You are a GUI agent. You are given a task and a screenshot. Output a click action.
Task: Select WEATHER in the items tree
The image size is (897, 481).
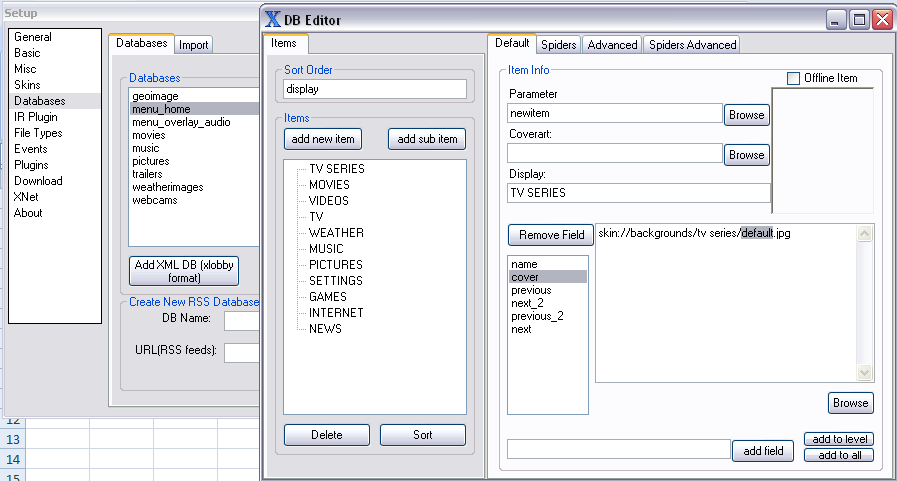tap(336, 233)
